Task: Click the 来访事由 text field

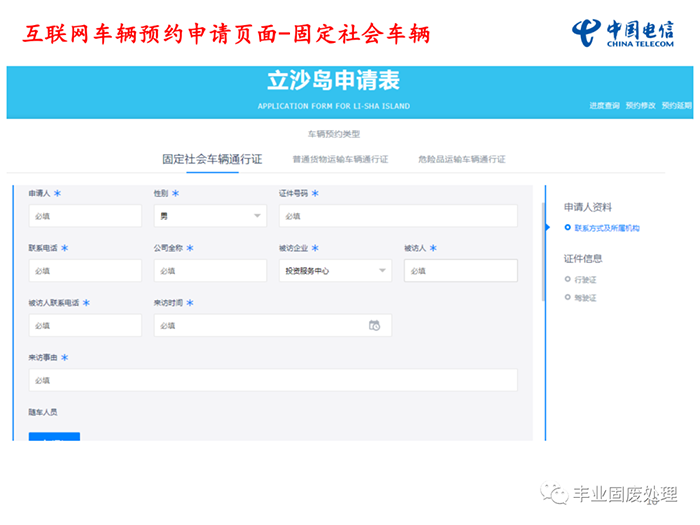Action: pos(273,380)
